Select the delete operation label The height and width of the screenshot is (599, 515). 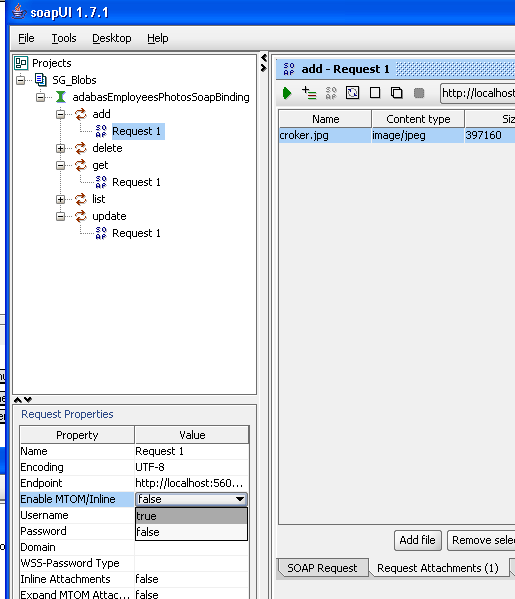click(107, 148)
